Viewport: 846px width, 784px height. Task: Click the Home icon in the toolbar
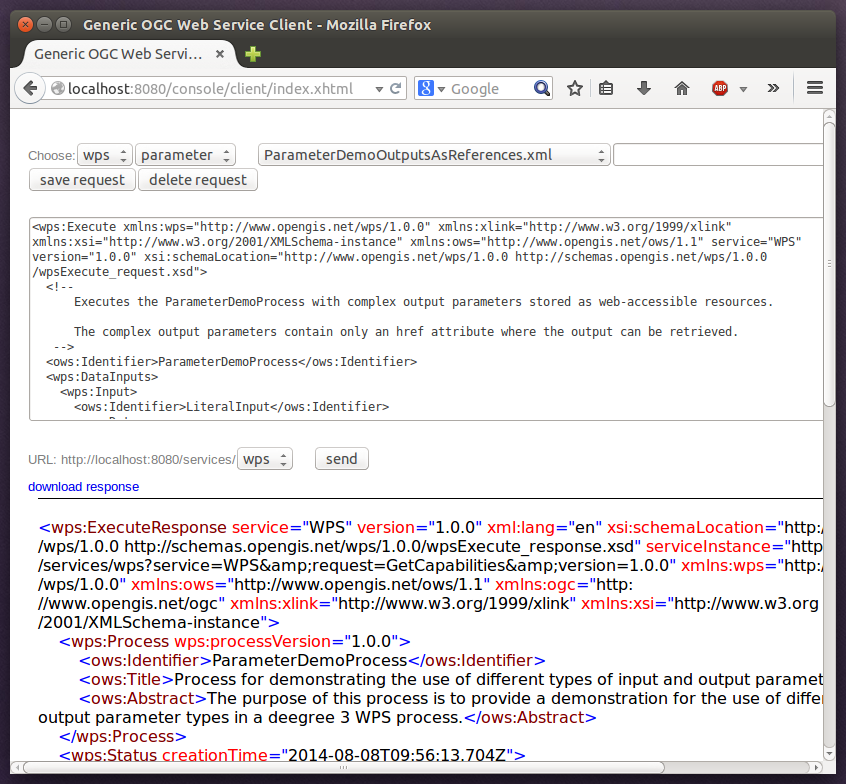[681, 88]
